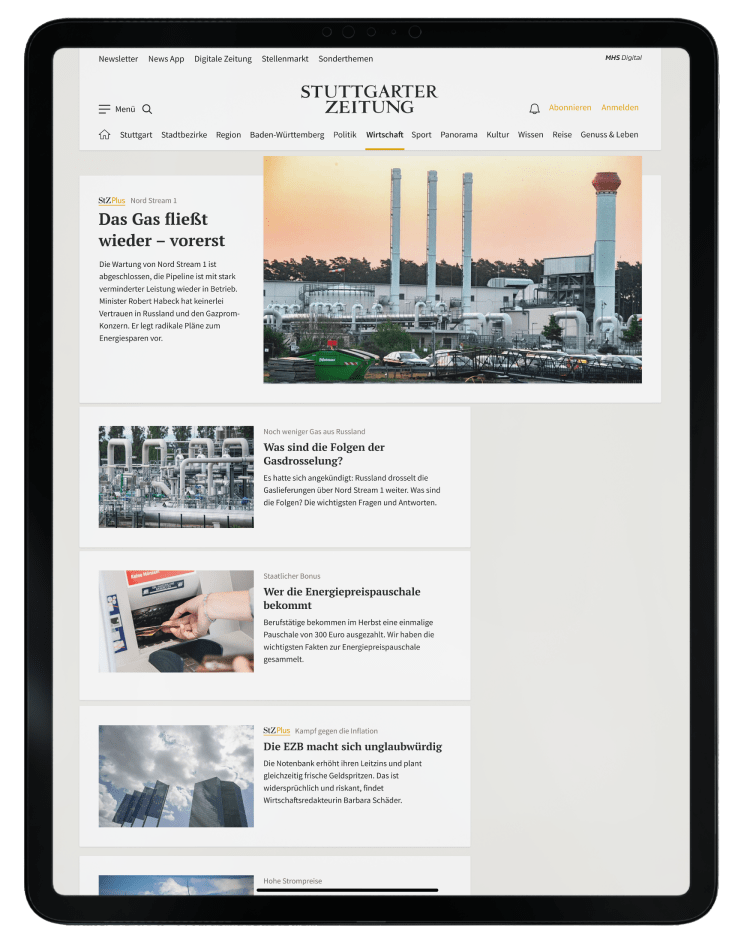The width and height of the screenshot is (738, 948).
Task: Switch to the Sport section
Action: click(x=421, y=134)
